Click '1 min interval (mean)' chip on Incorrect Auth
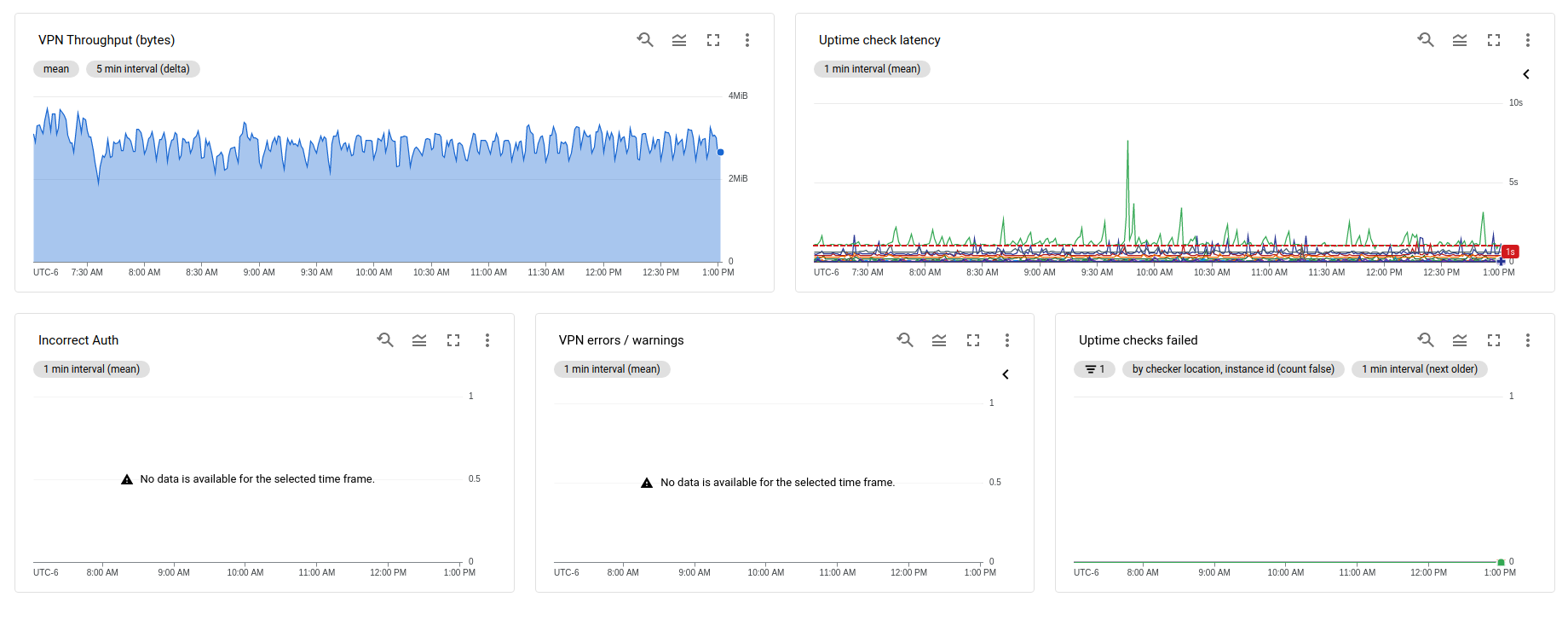This screenshot has height=620, width=1568. coord(91,369)
